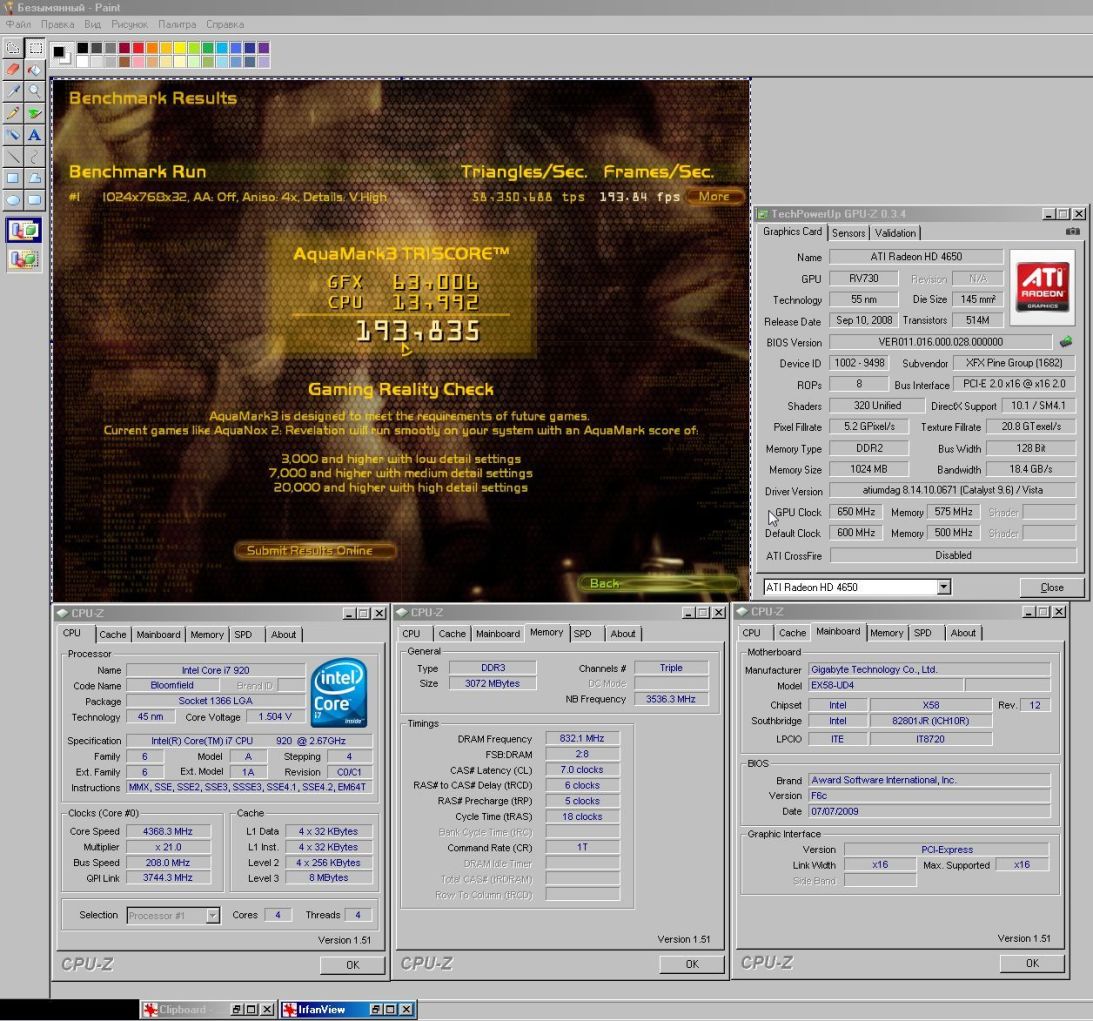Pick the Curve tool
1093x1021 pixels.
point(35,156)
